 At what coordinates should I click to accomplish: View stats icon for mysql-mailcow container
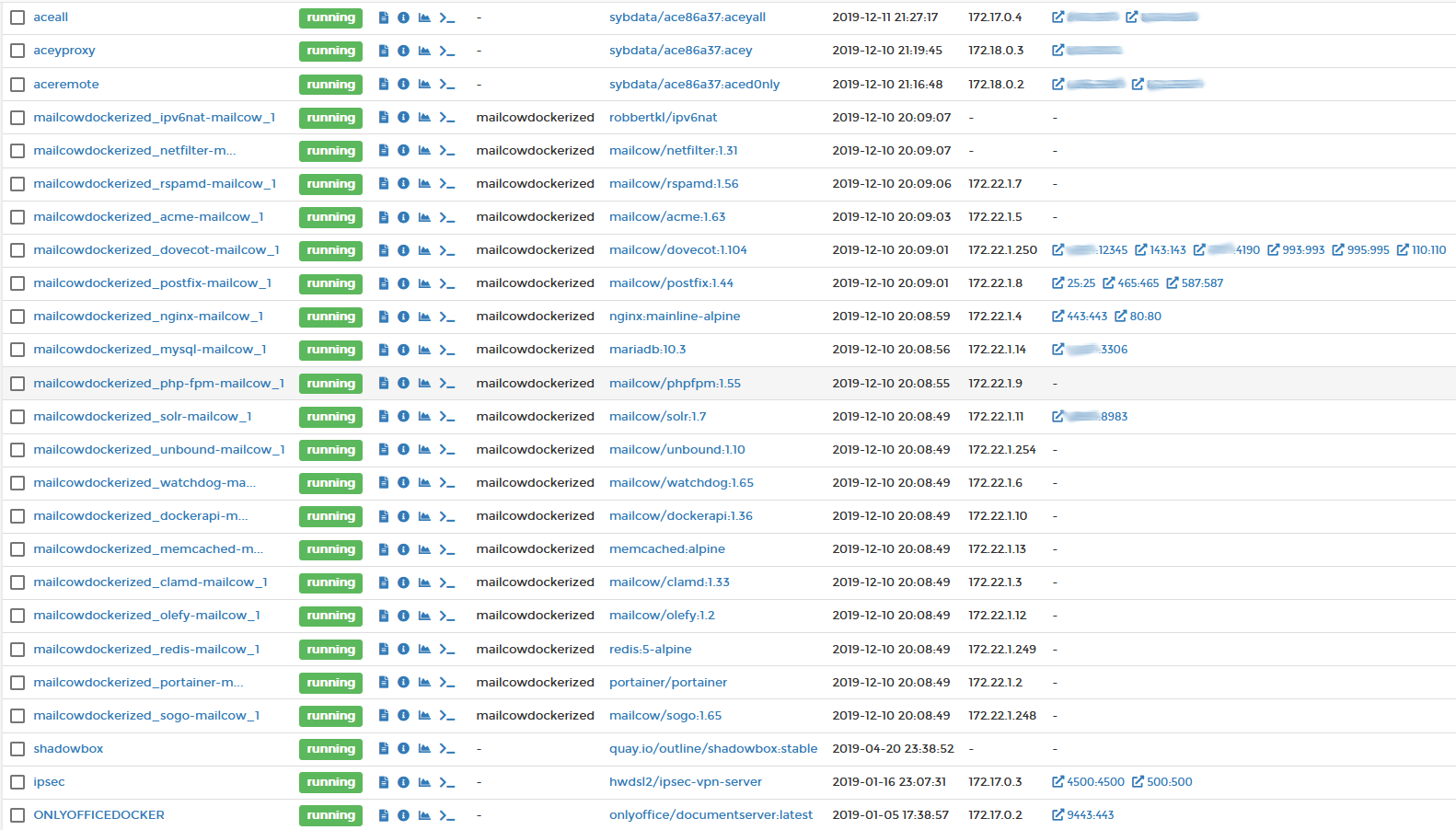(424, 349)
